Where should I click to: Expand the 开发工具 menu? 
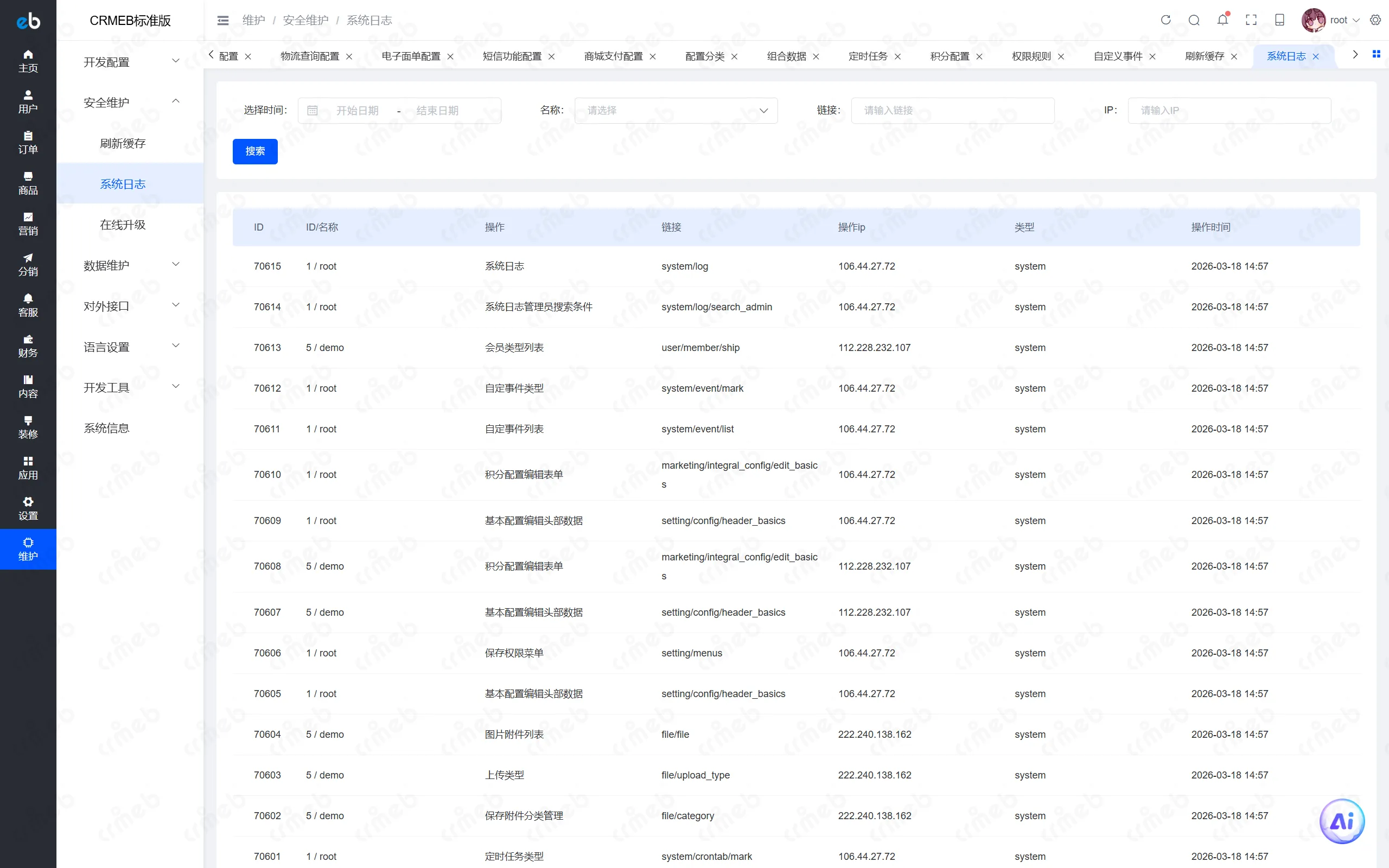tap(130, 387)
